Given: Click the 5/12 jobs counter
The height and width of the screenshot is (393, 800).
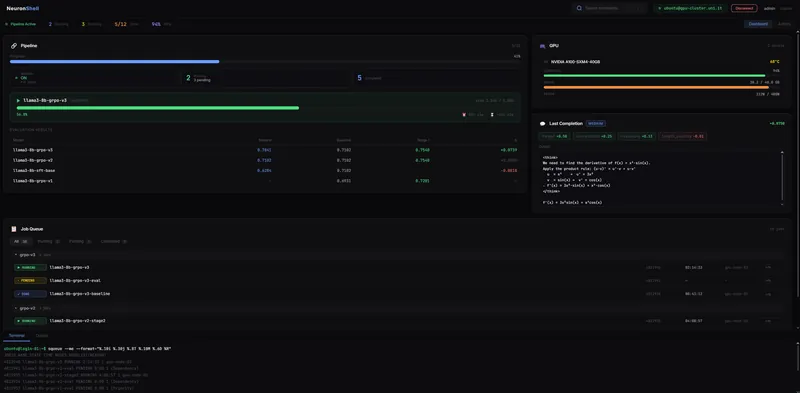Looking at the screenshot, I should coord(127,24).
